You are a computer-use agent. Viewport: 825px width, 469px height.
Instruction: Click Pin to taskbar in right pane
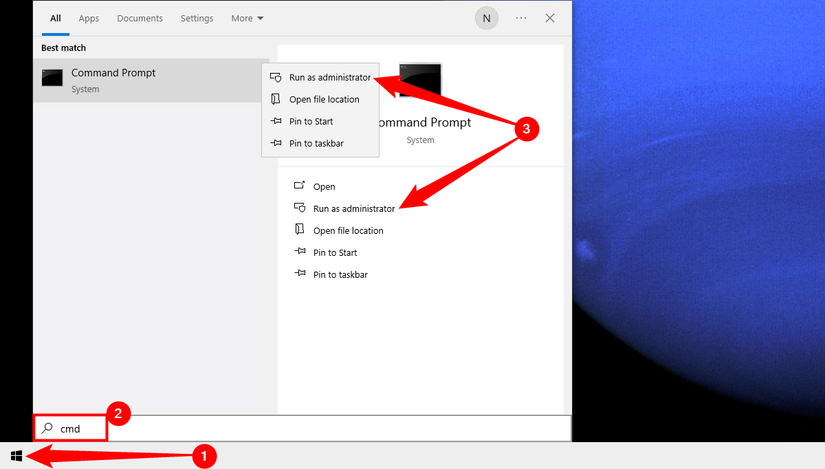[338, 274]
